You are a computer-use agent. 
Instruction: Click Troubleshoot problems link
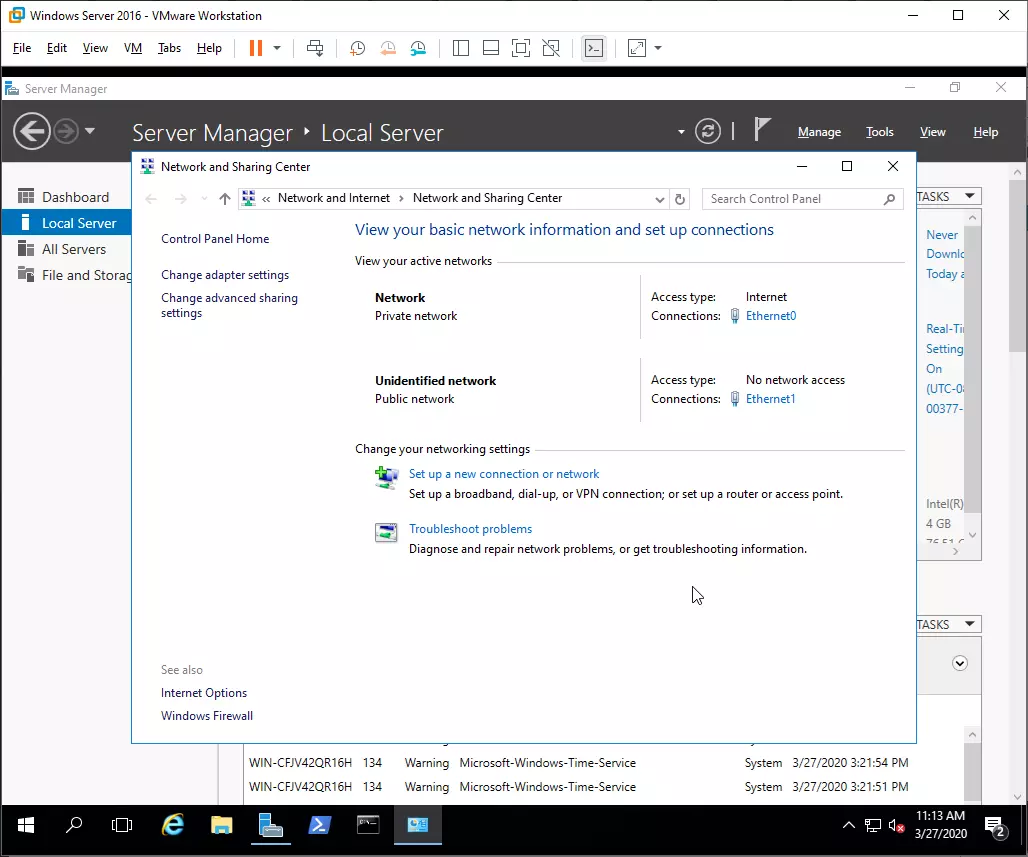click(x=470, y=528)
